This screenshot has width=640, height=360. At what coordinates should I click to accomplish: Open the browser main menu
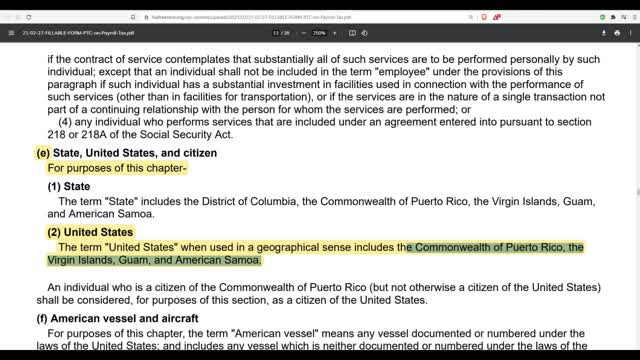coord(634,17)
